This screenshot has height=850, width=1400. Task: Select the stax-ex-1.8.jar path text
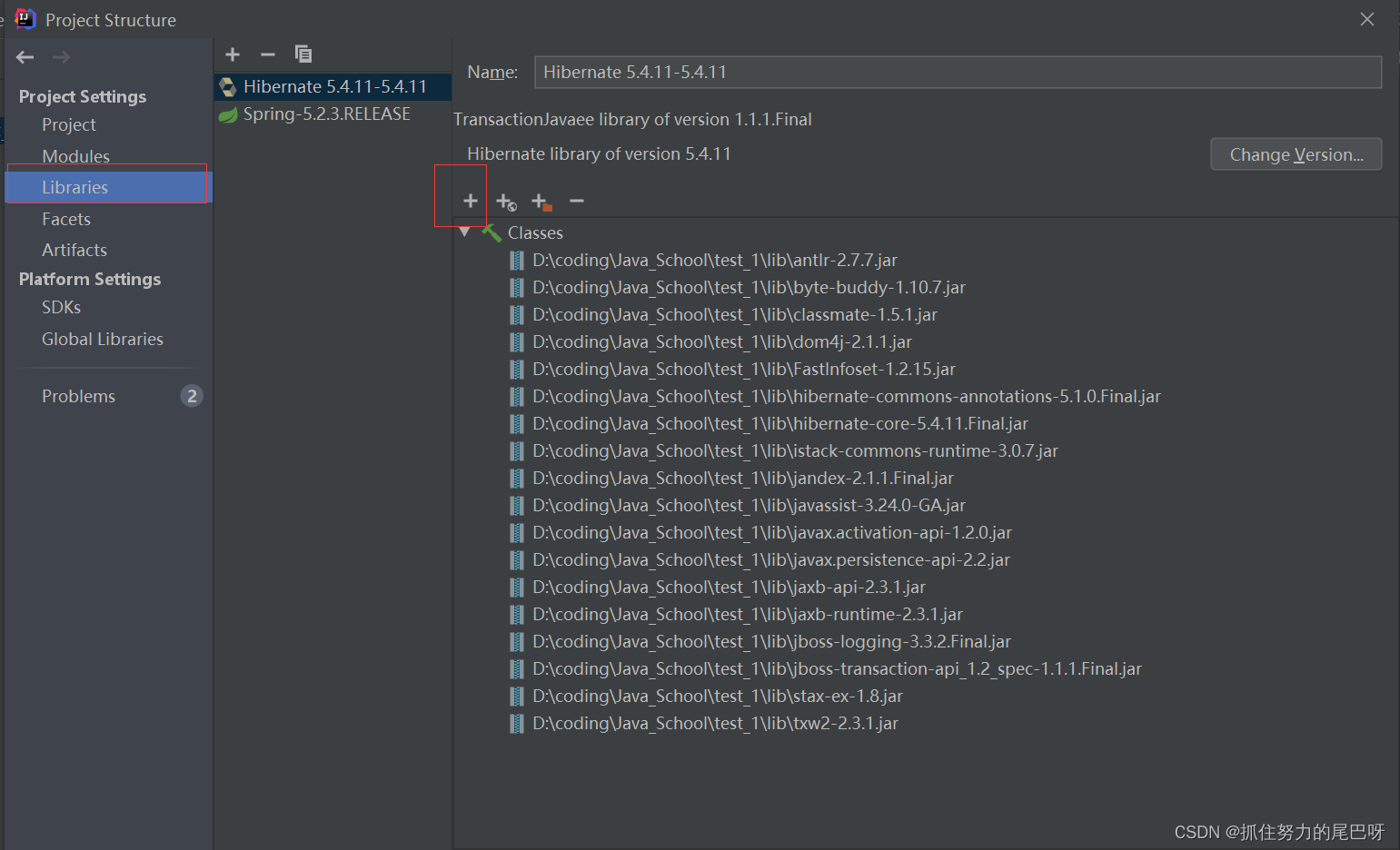click(x=718, y=697)
